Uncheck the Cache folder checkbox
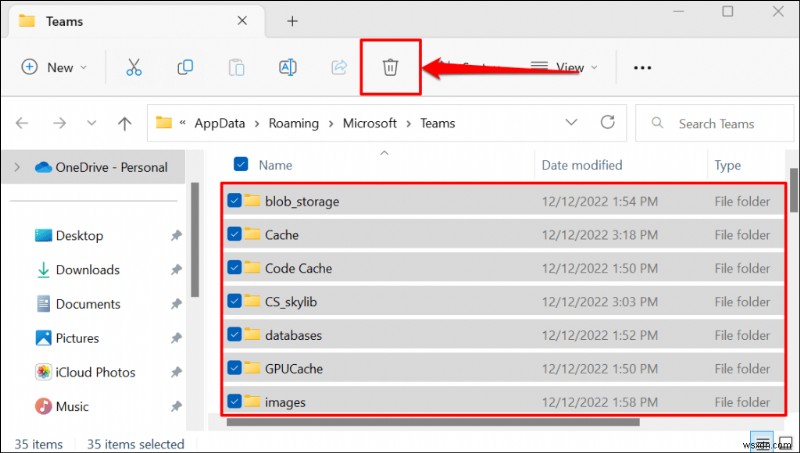Screen dimensions: 800x453 [x=234, y=234]
